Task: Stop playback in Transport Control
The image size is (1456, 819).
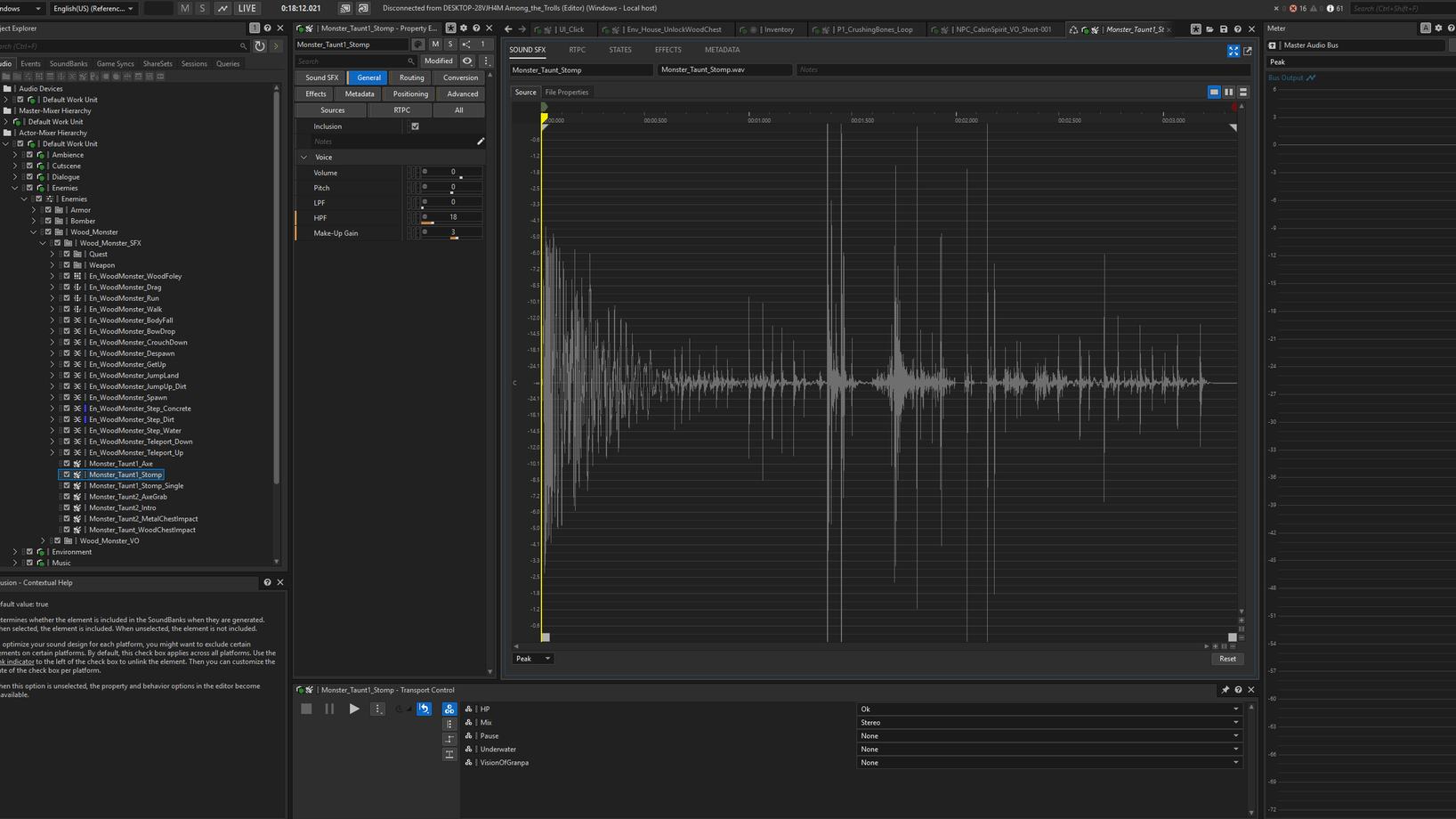Action: coord(306,709)
